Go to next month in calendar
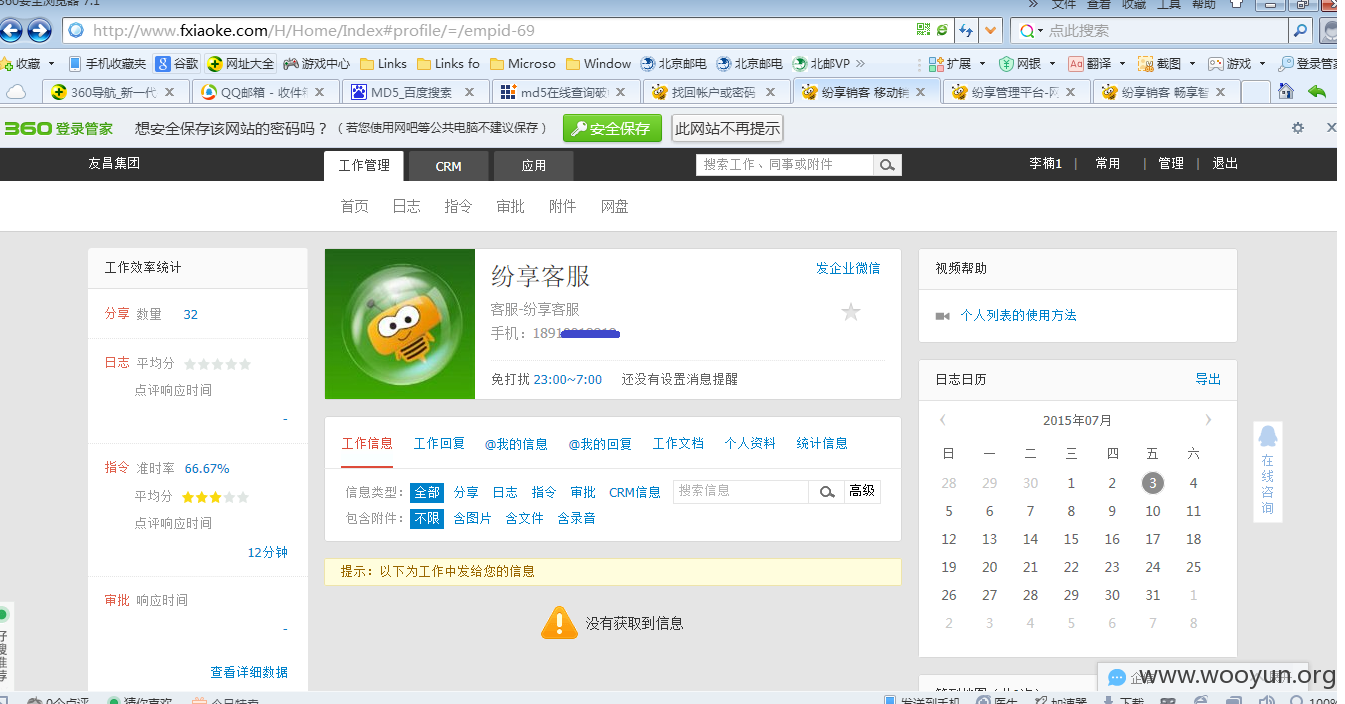Viewport: 1345px width, 704px height. click(x=1208, y=420)
